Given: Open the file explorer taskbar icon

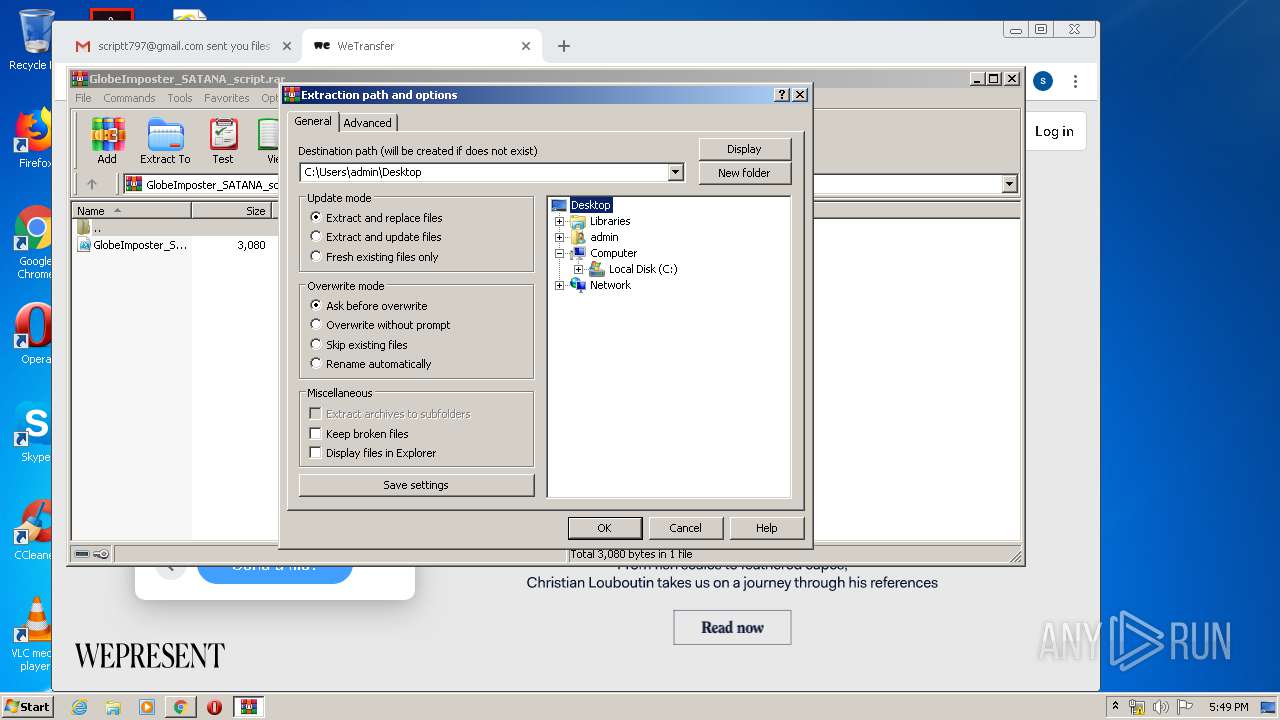Looking at the screenshot, I should (x=113, y=707).
